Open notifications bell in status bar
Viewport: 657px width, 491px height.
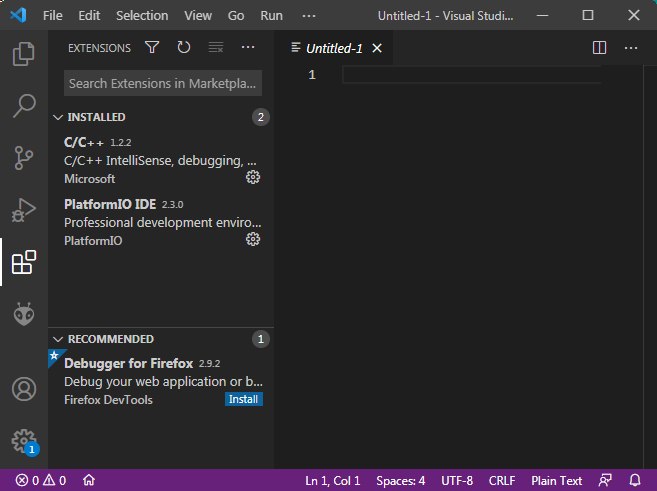click(x=635, y=480)
